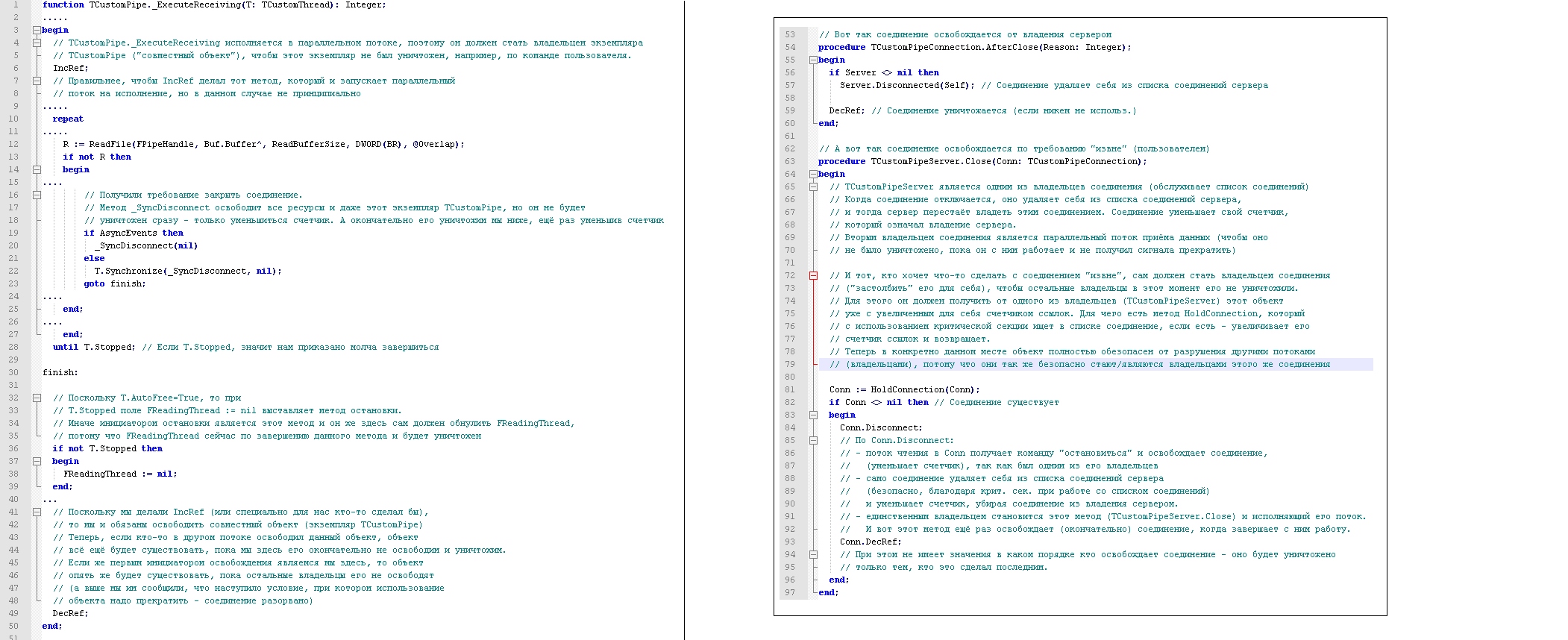Collapse AfterClose begin block at line 55
This screenshot has width=1568, height=640.
[x=813, y=60]
